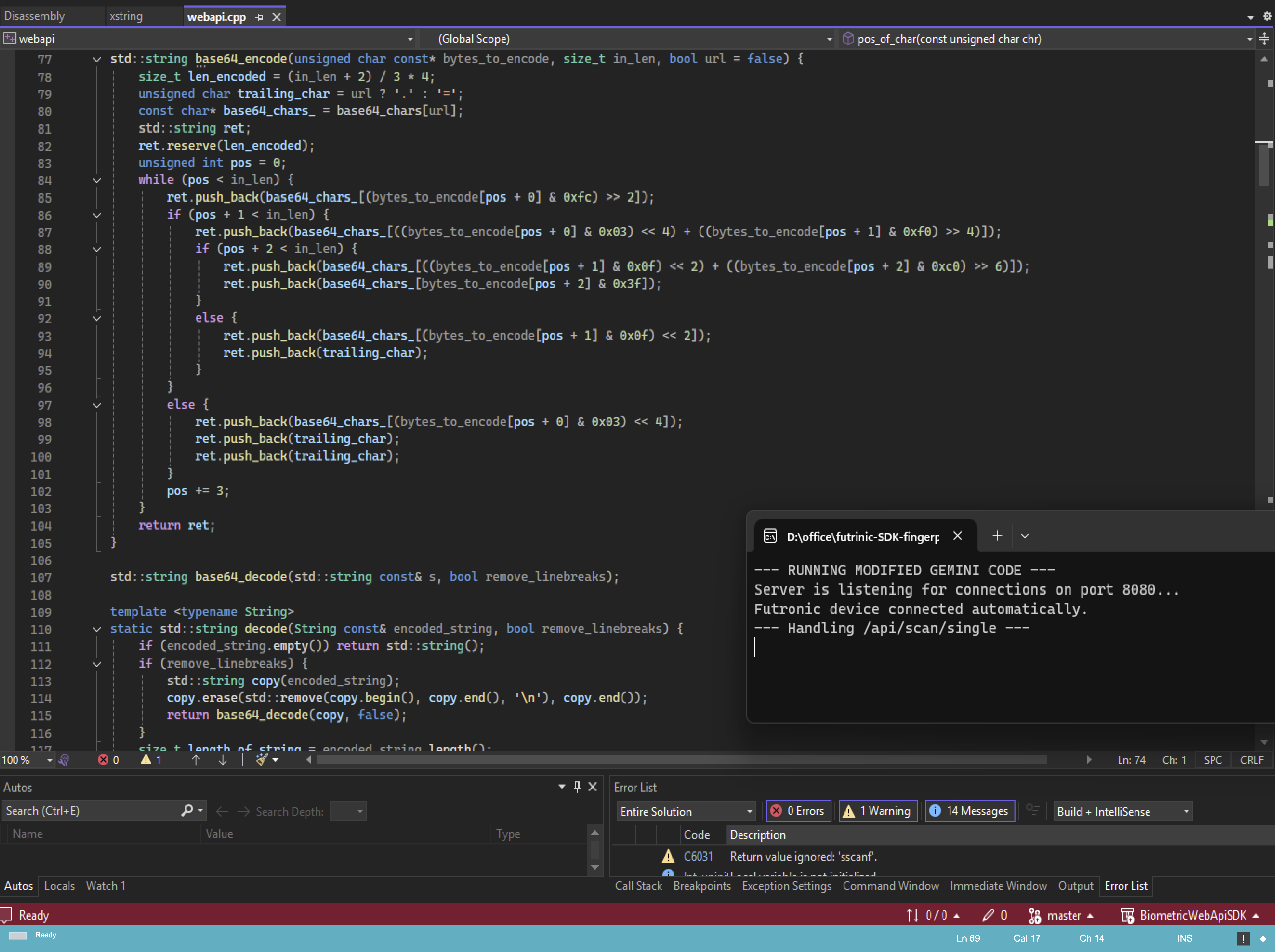Open the (Global Scope) dropdown
1275x952 pixels.
(628, 39)
